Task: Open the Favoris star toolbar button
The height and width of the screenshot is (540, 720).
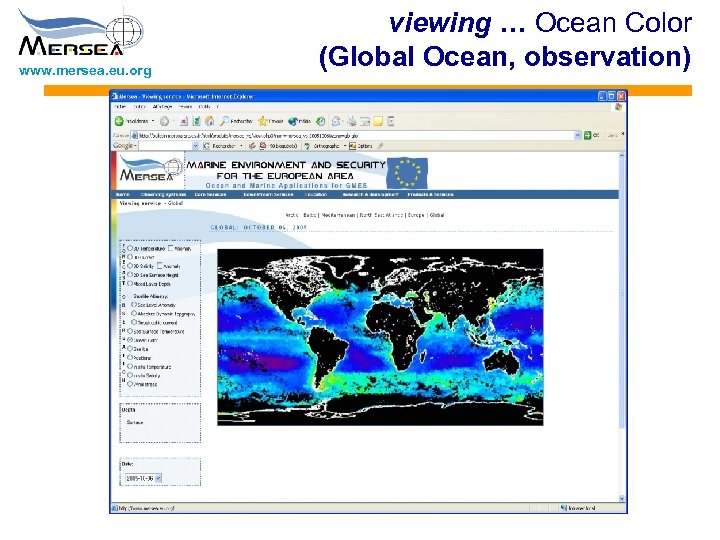Action: click(263, 121)
